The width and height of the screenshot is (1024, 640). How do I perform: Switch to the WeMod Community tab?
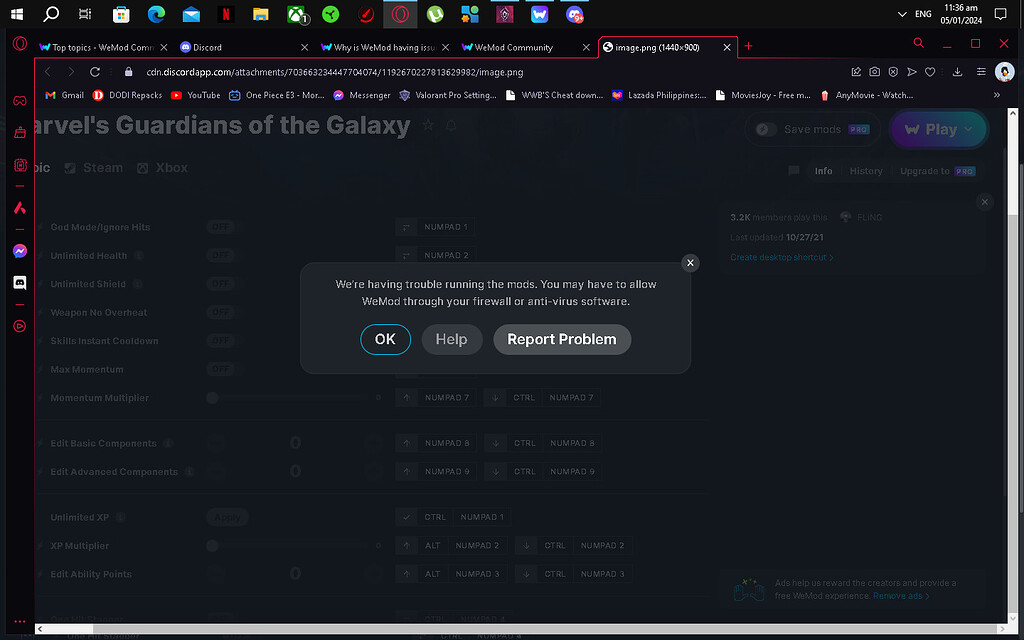pyautogui.click(x=512, y=46)
